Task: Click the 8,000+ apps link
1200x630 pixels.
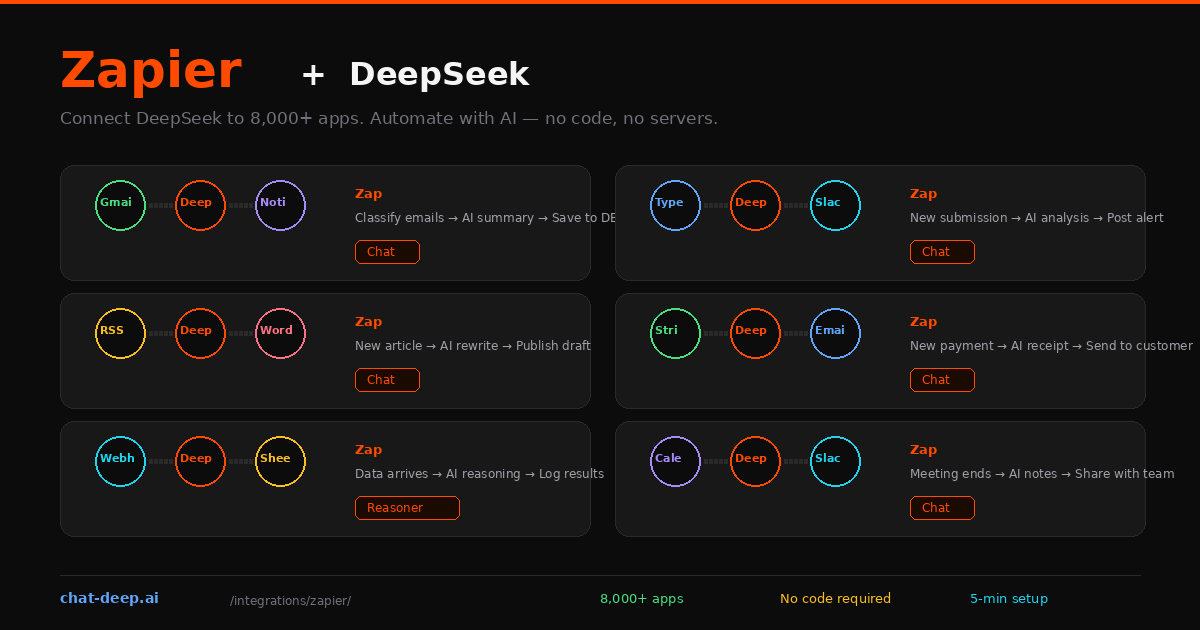Action: [x=642, y=598]
